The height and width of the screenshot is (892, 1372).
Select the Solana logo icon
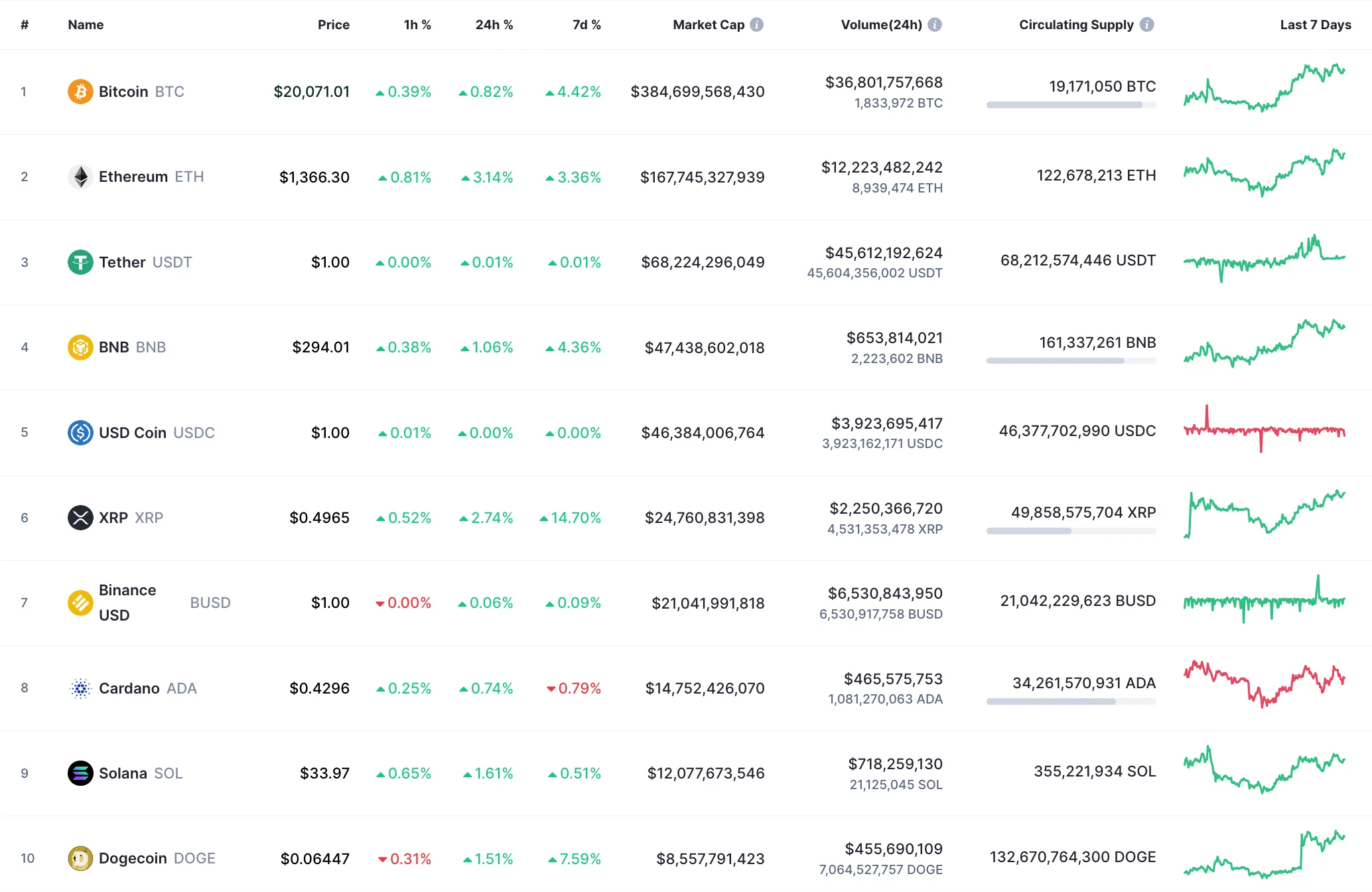(x=80, y=773)
